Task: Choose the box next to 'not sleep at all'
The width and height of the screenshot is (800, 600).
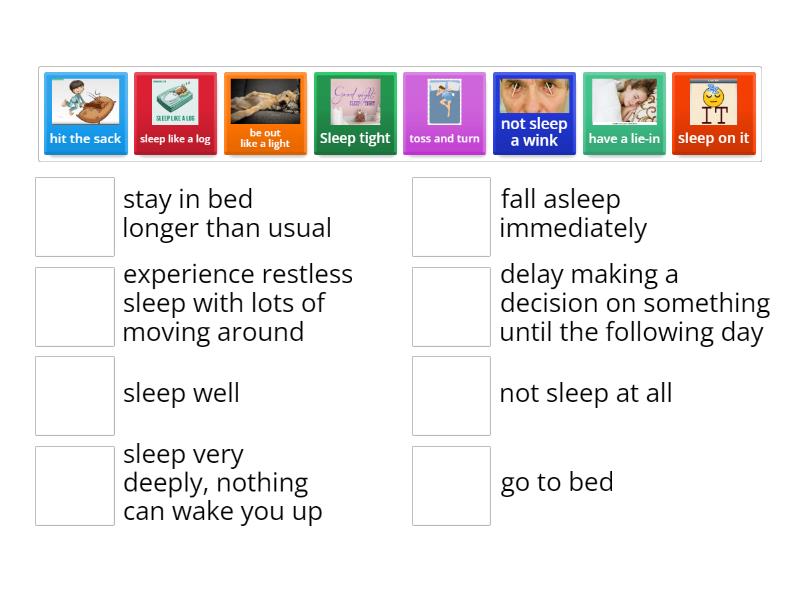Action: (451, 395)
